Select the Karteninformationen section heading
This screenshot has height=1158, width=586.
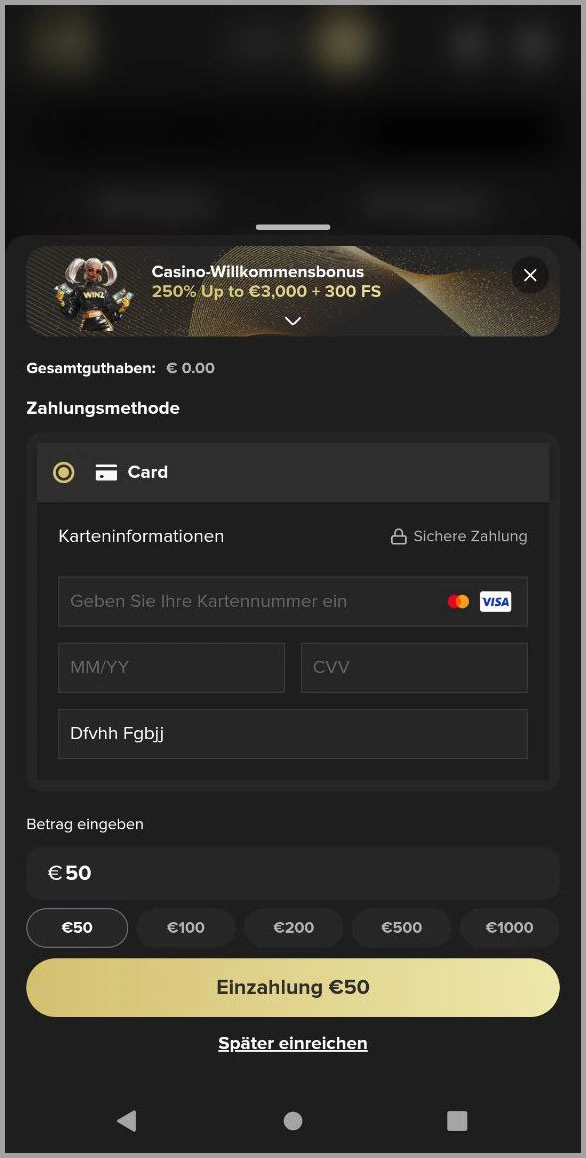click(140, 536)
